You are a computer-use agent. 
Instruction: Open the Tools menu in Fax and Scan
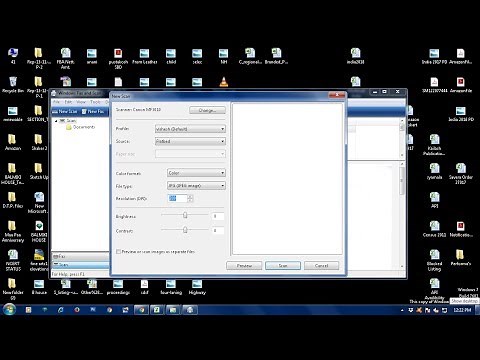(x=95, y=102)
